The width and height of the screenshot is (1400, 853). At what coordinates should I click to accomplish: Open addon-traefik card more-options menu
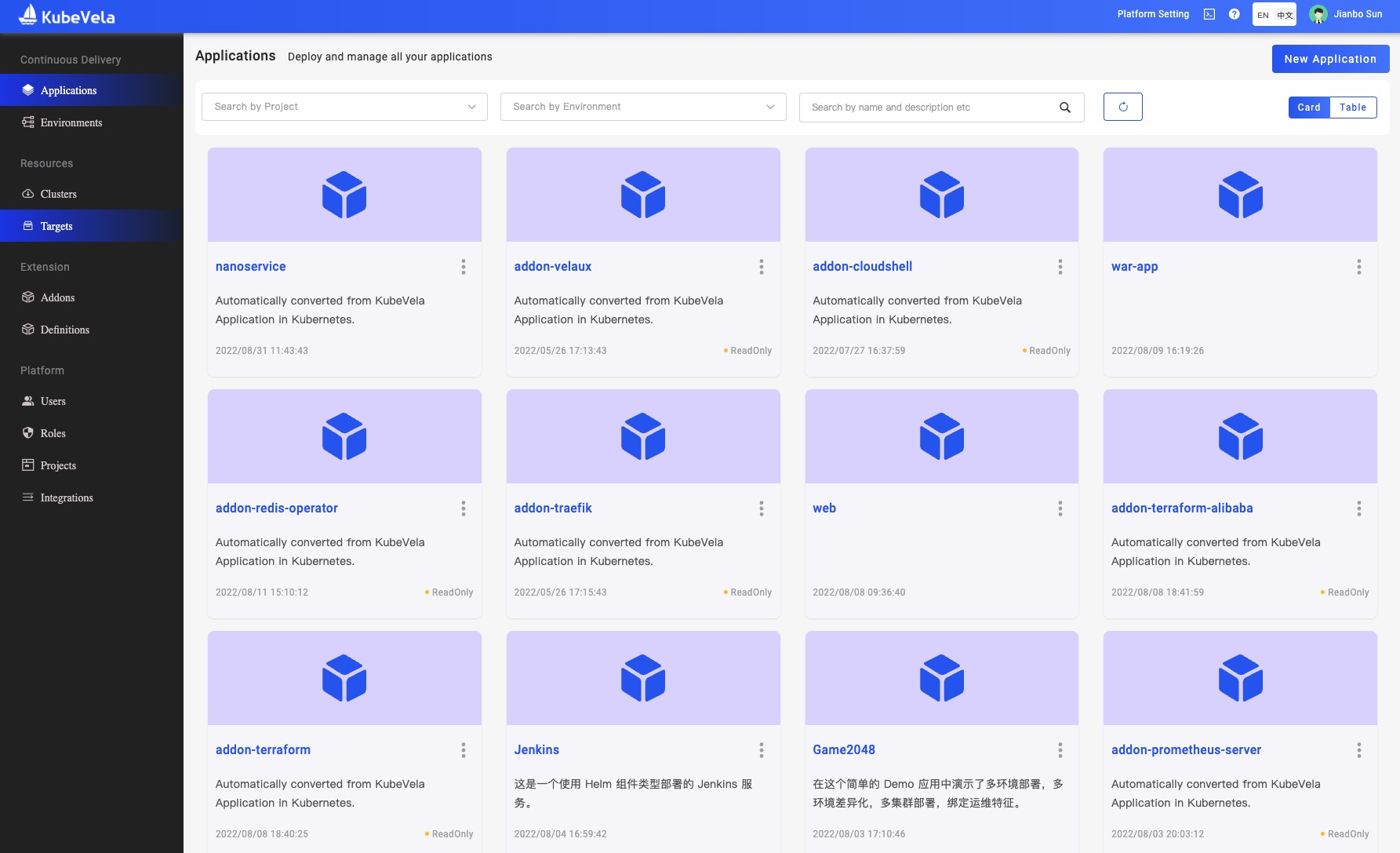(x=762, y=509)
